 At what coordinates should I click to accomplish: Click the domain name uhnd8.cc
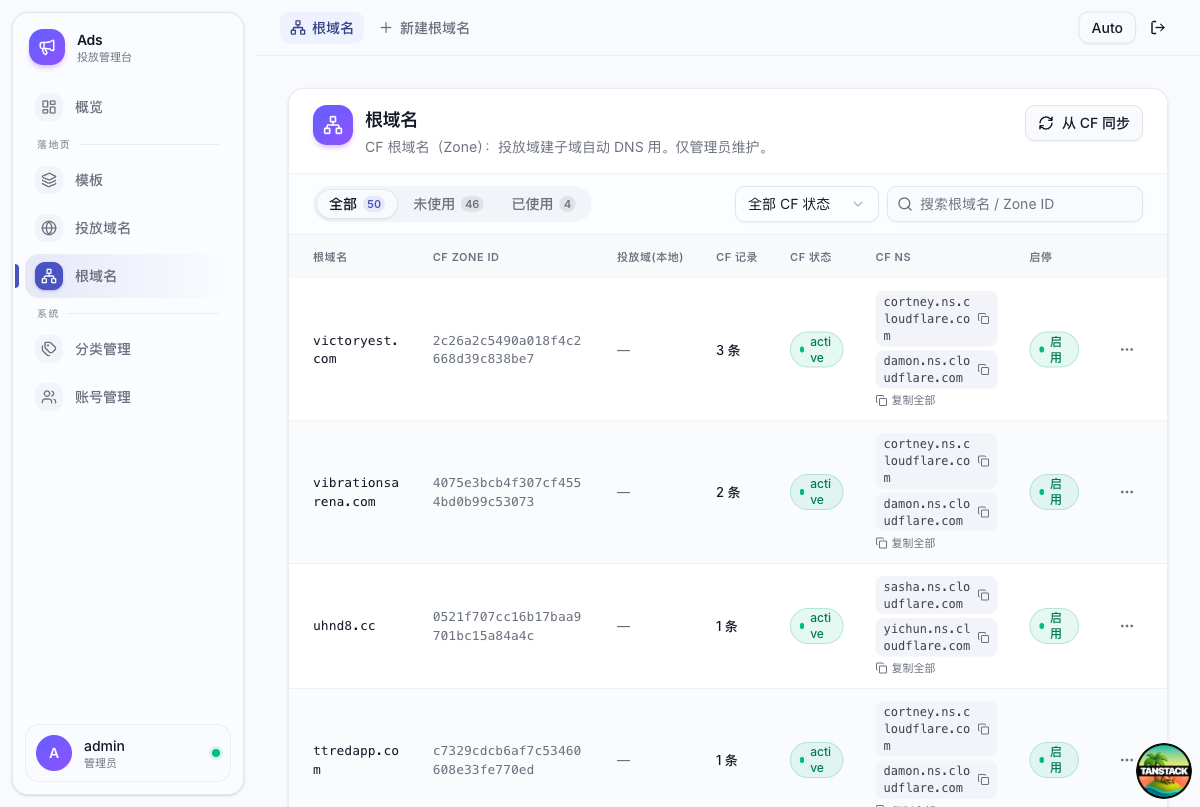(344, 626)
